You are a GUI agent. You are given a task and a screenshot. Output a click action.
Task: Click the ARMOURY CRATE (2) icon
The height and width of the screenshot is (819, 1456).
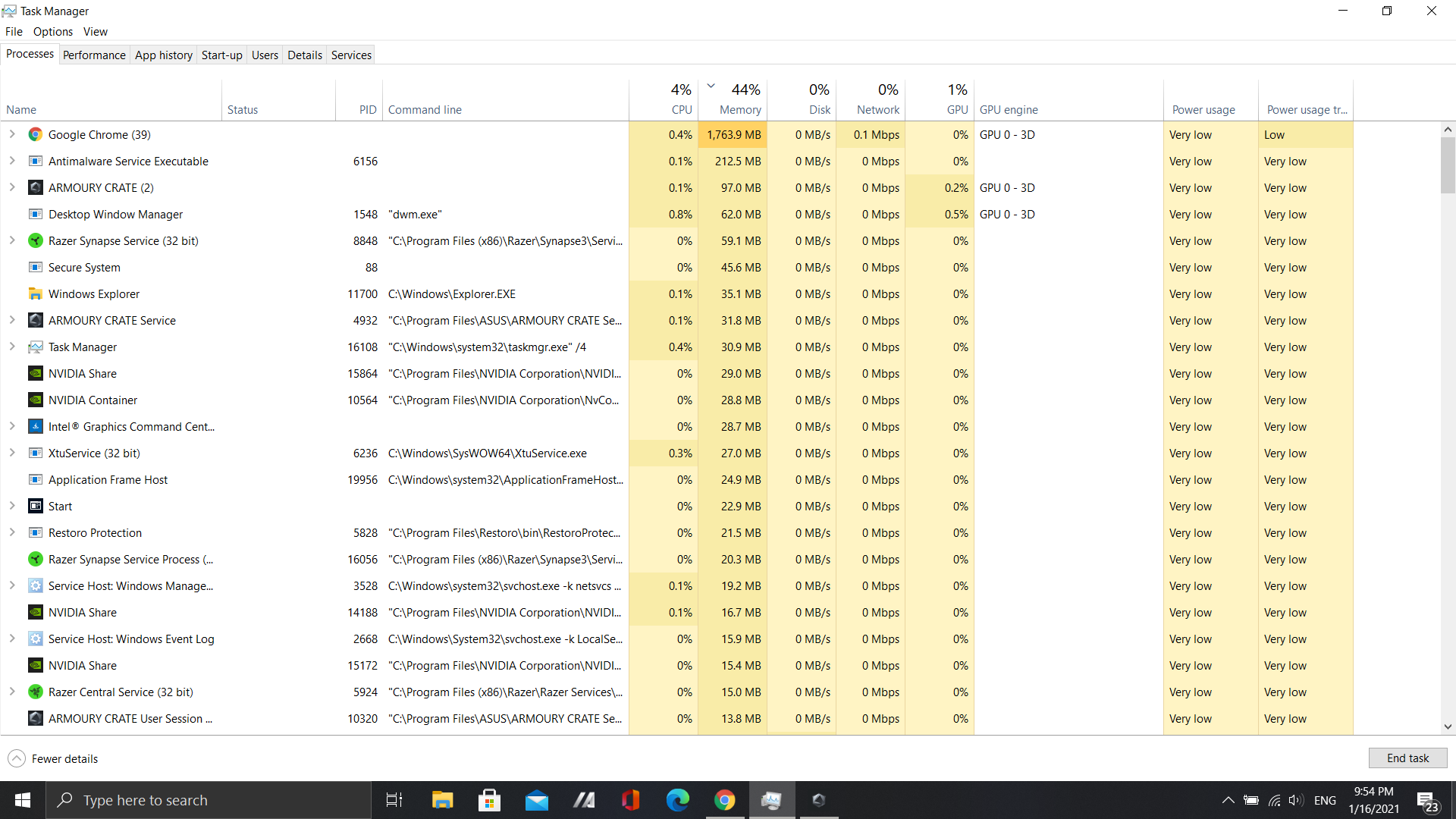pos(36,187)
